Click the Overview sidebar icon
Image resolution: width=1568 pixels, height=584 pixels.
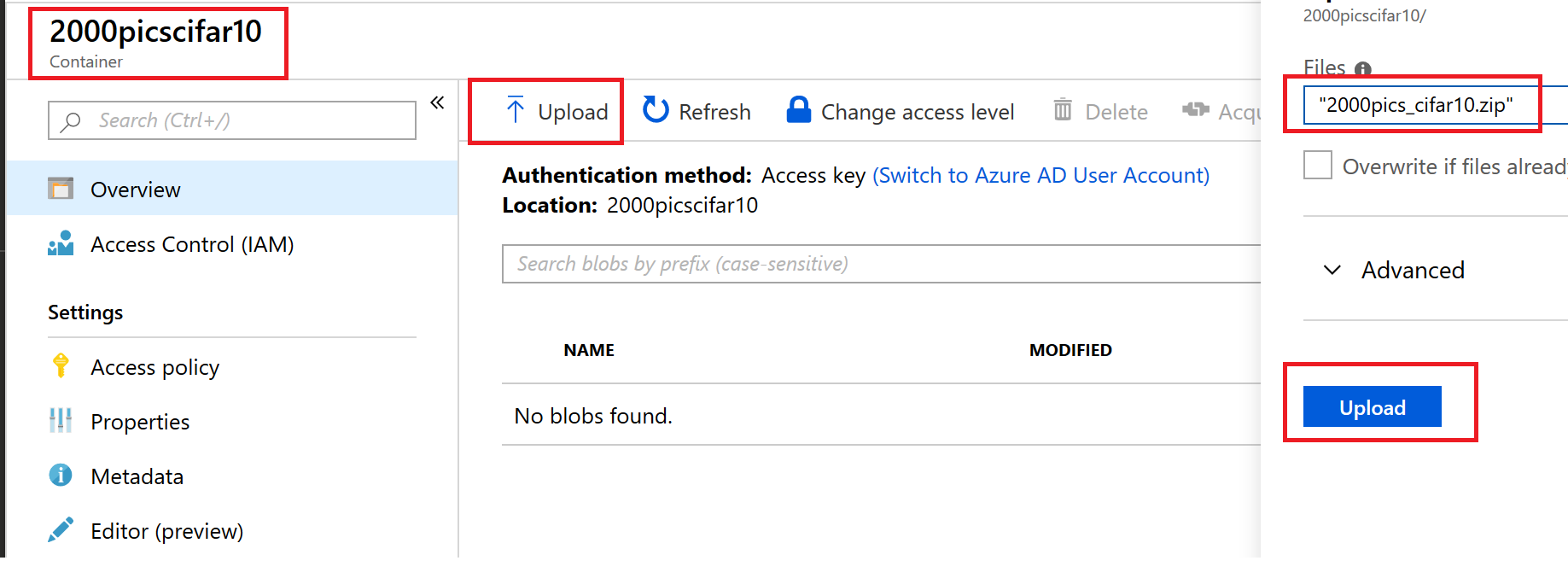(61, 189)
